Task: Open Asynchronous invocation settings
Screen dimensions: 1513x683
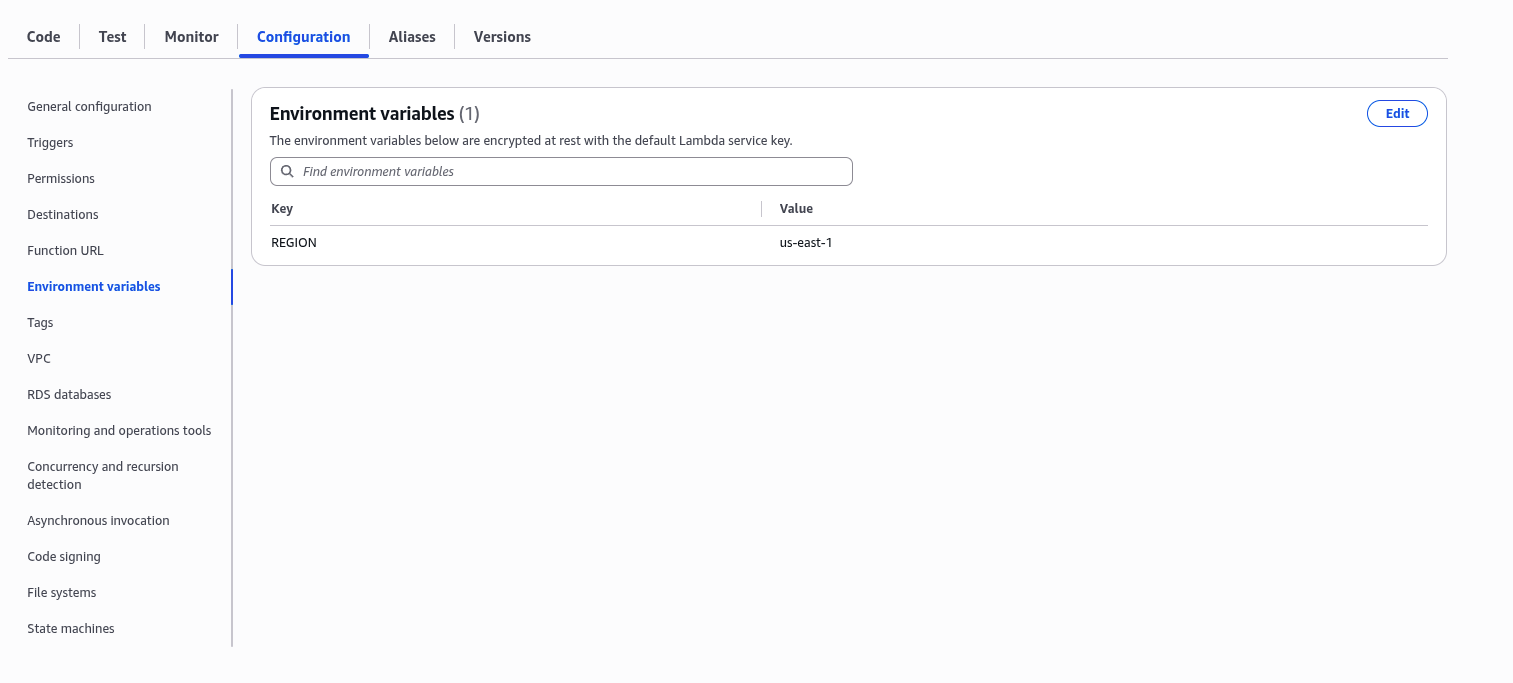Action: coord(98,521)
